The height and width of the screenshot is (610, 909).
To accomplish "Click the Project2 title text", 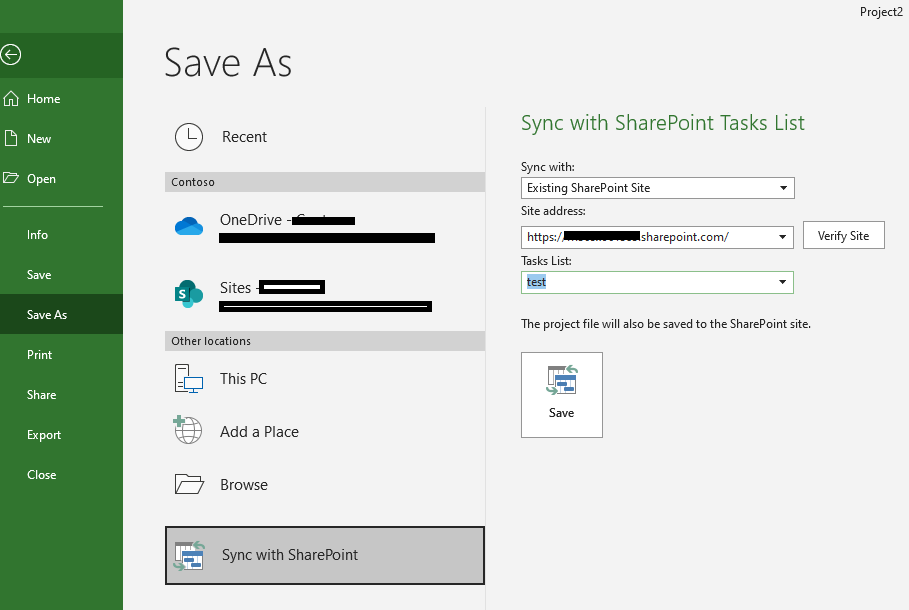I will click(881, 12).
